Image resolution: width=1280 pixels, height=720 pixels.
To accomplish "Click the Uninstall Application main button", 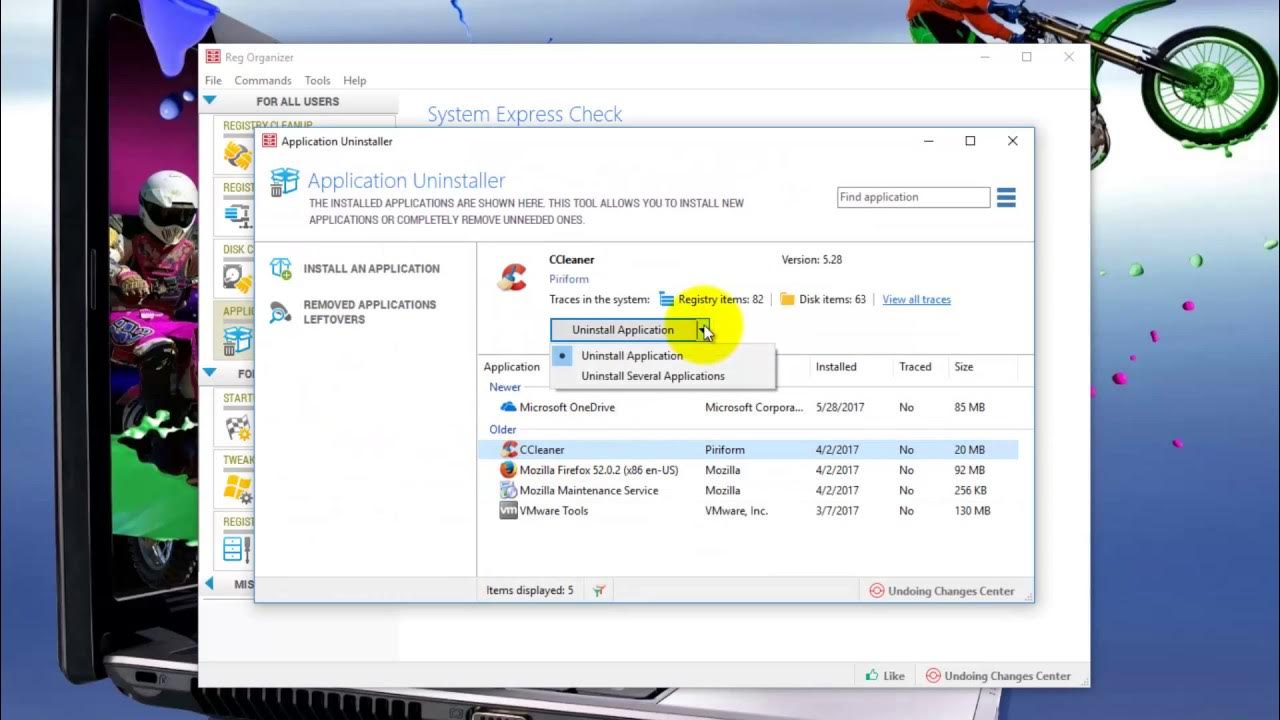I will [x=623, y=330].
